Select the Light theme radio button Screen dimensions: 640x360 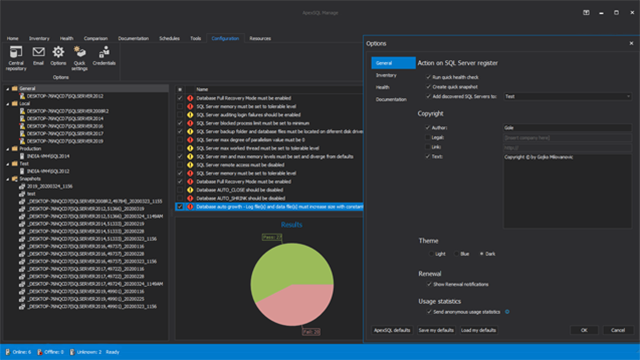click(431, 254)
